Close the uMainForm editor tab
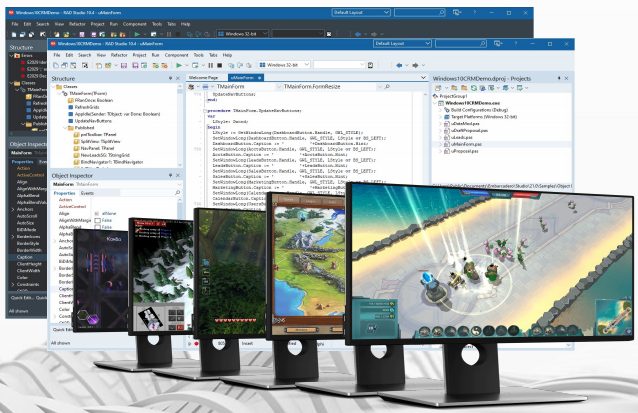The height and width of the screenshot is (413, 638). pos(260,77)
